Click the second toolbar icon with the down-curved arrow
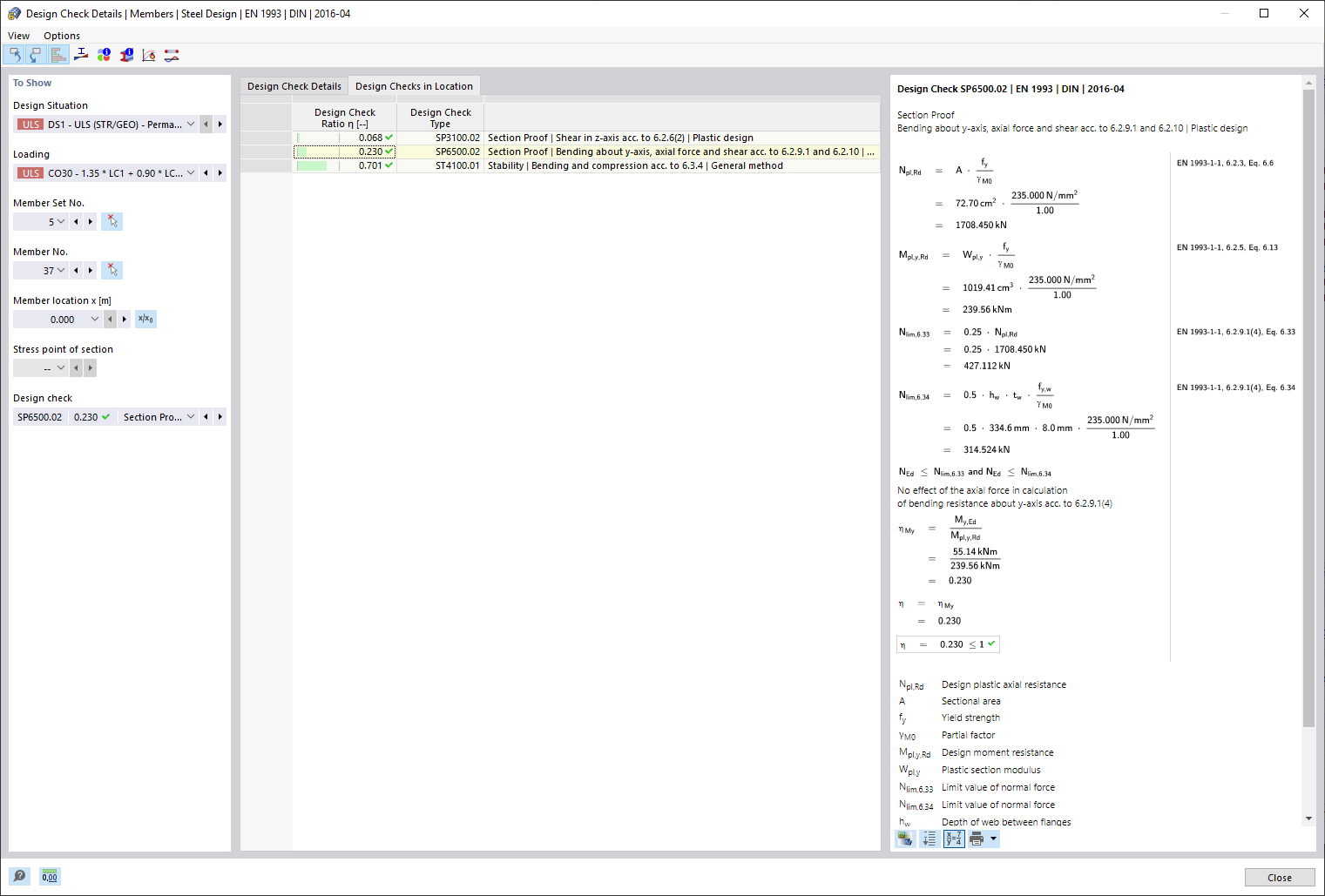 [x=36, y=55]
